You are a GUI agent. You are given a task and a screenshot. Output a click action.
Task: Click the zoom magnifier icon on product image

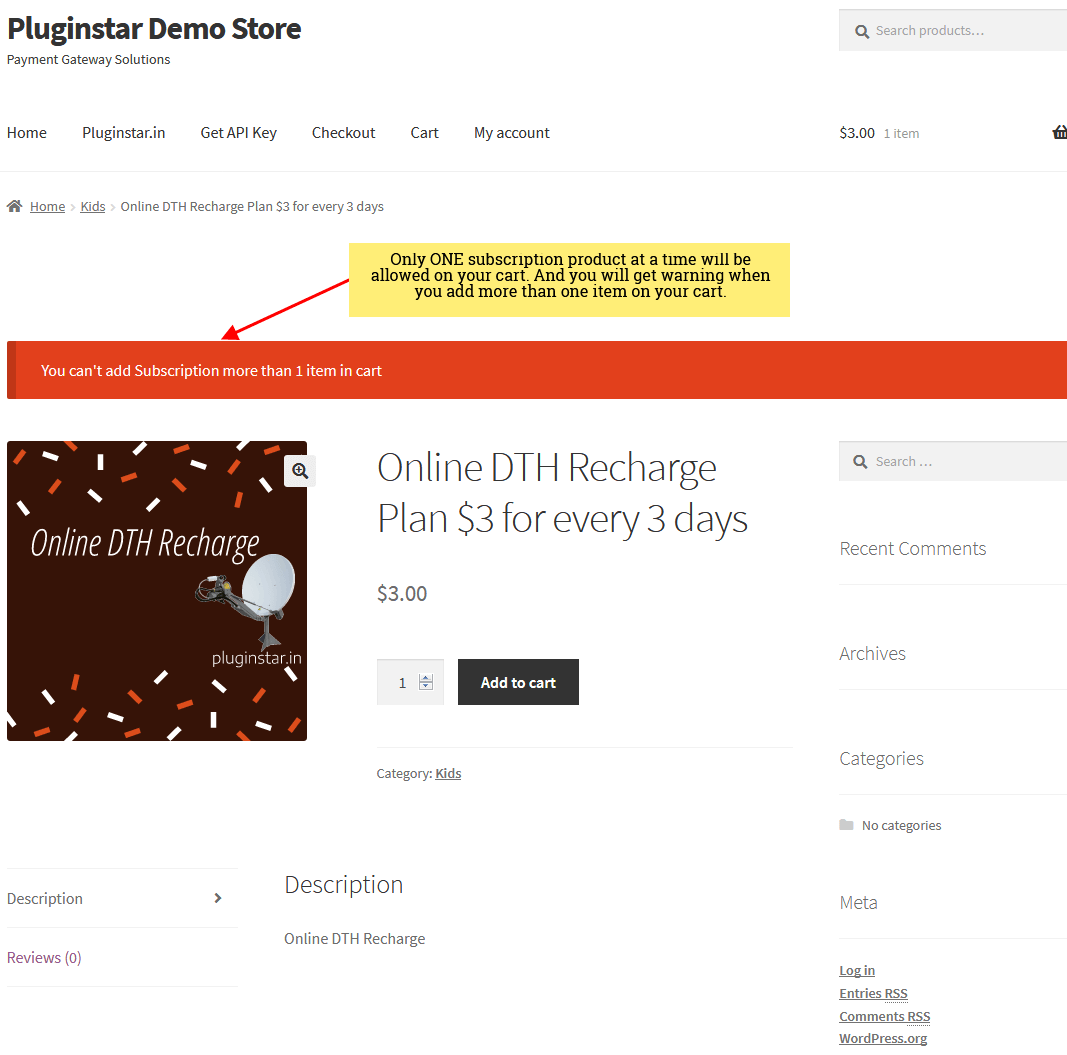(x=300, y=470)
